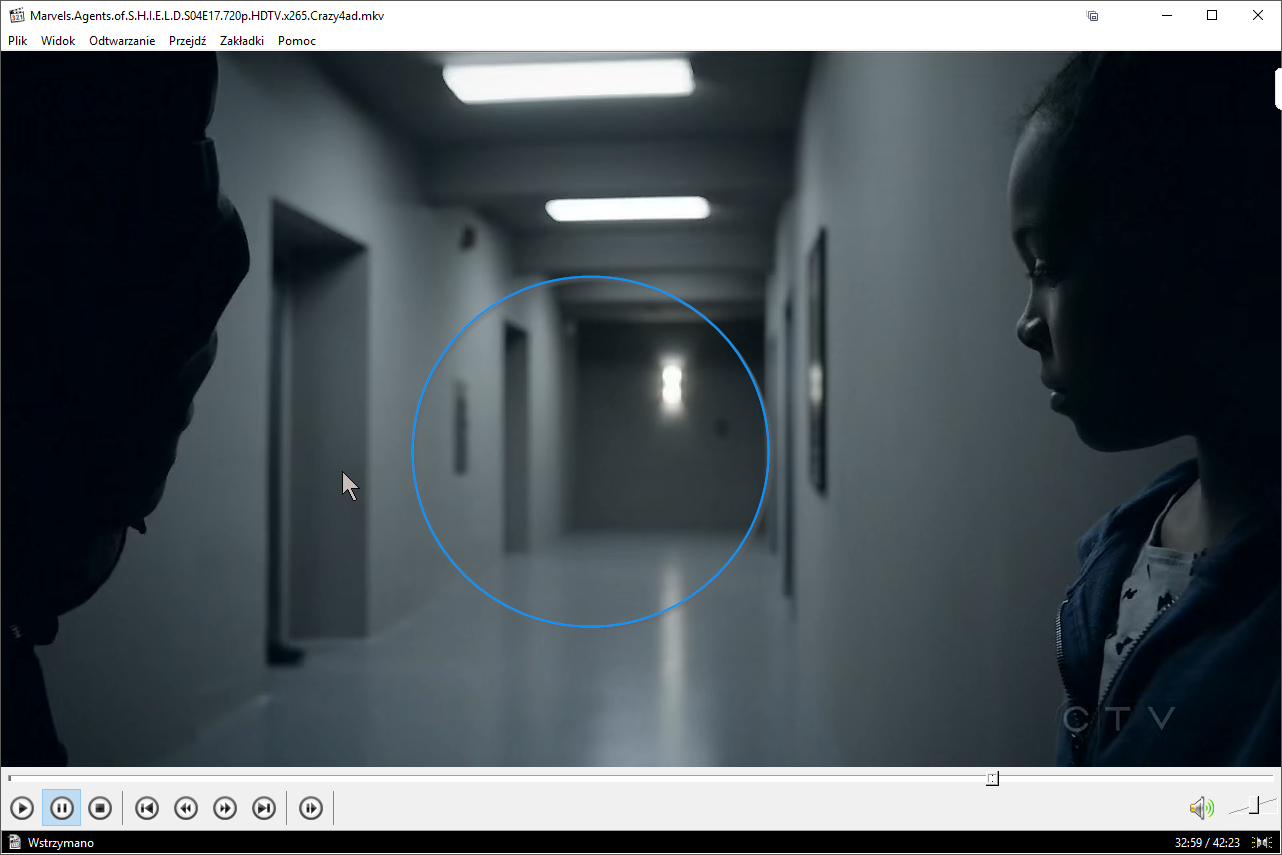The height and width of the screenshot is (855, 1282).
Task: Expand the Zakładki menu
Action: [242, 41]
